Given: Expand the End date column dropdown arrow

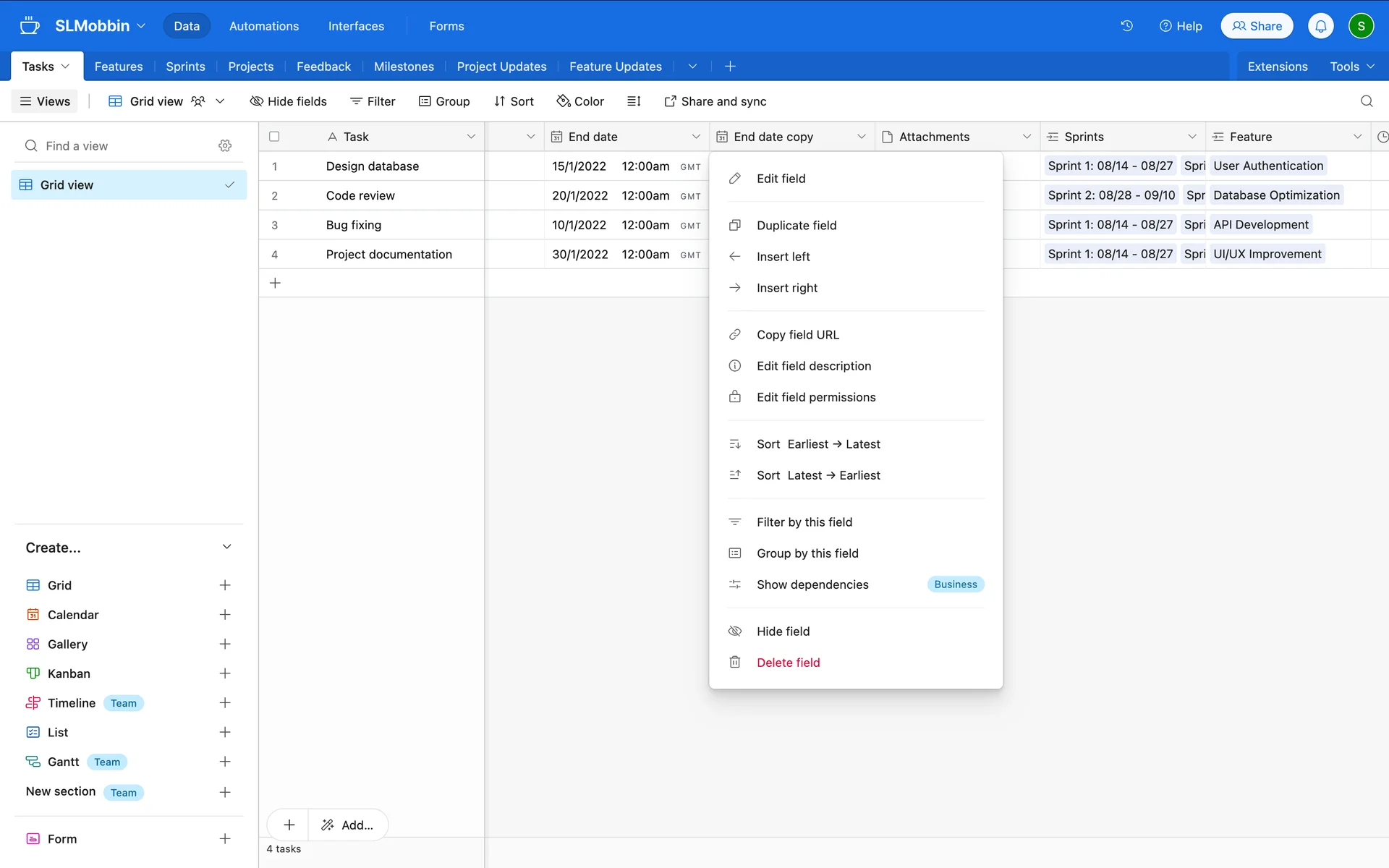Looking at the screenshot, I should click(696, 137).
